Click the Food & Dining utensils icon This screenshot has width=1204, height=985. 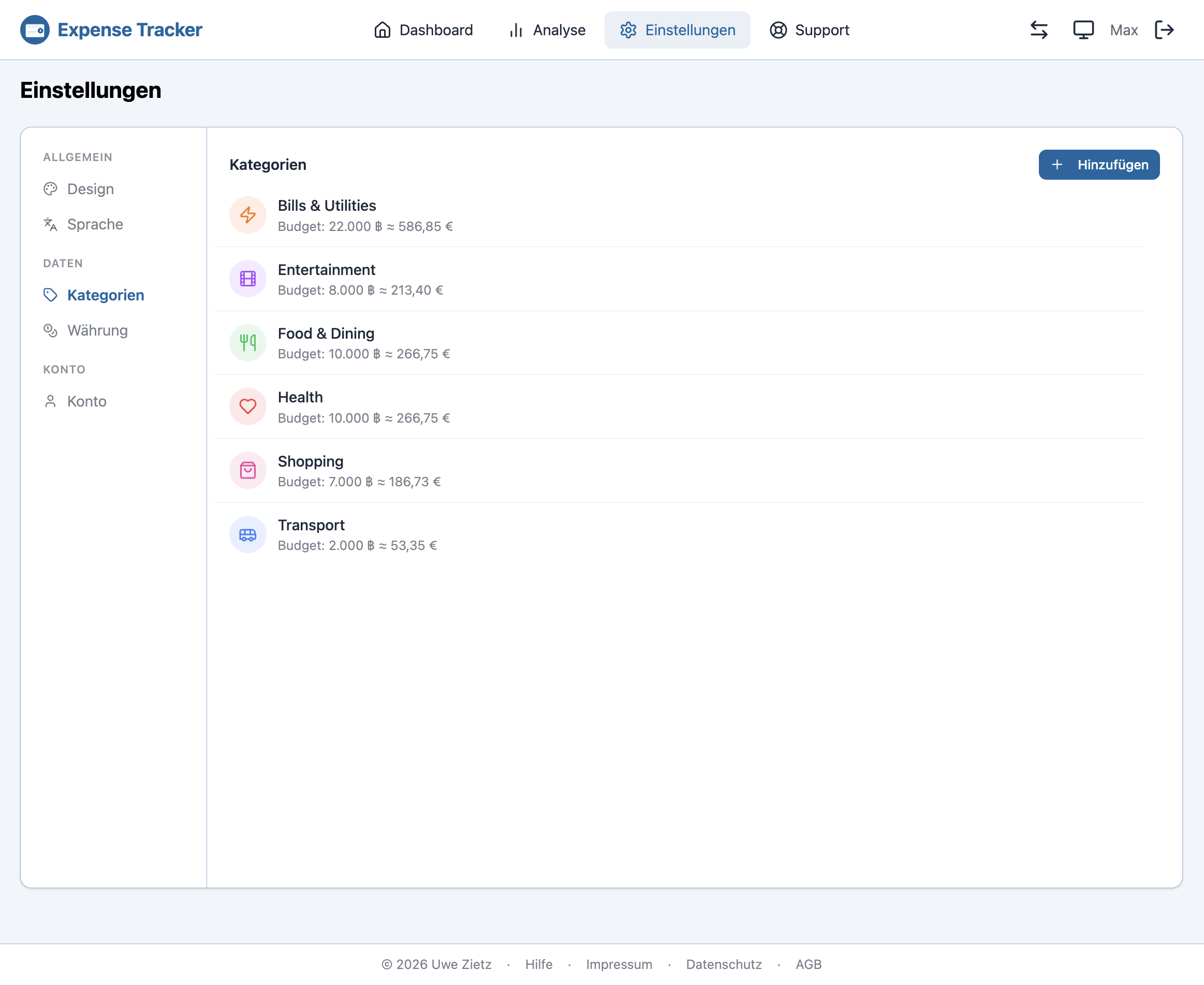click(x=248, y=343)
